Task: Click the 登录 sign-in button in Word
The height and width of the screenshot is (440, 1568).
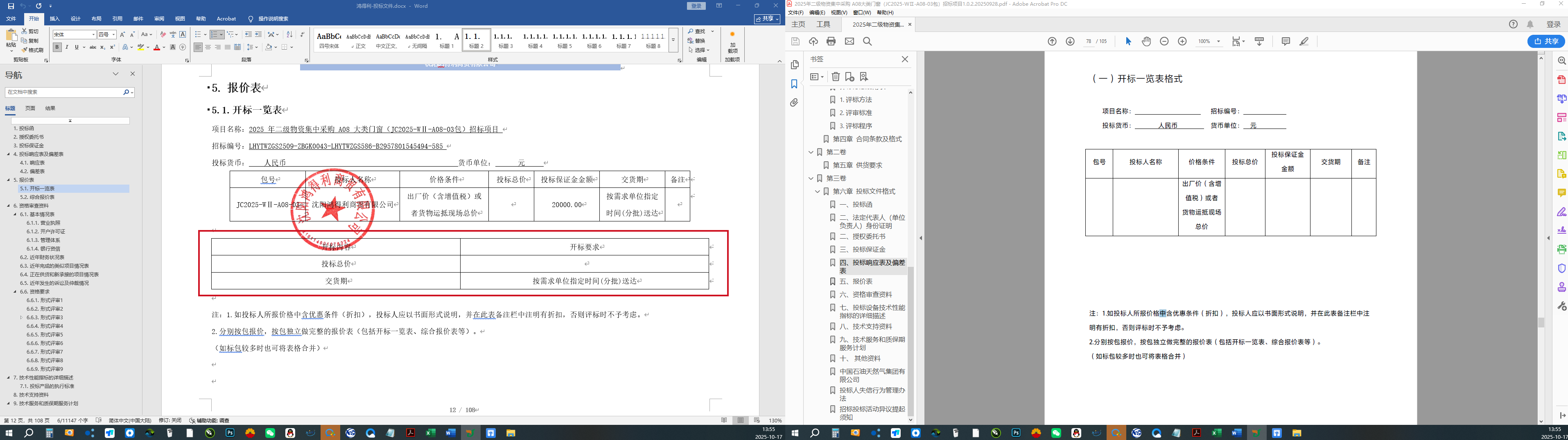Action: point(696,6)
